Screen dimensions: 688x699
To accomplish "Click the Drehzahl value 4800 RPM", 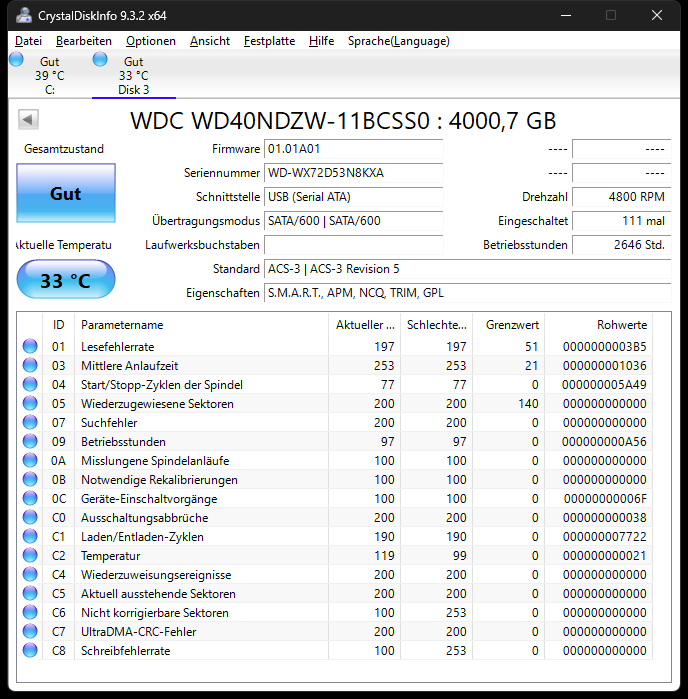I will (622, 197).
